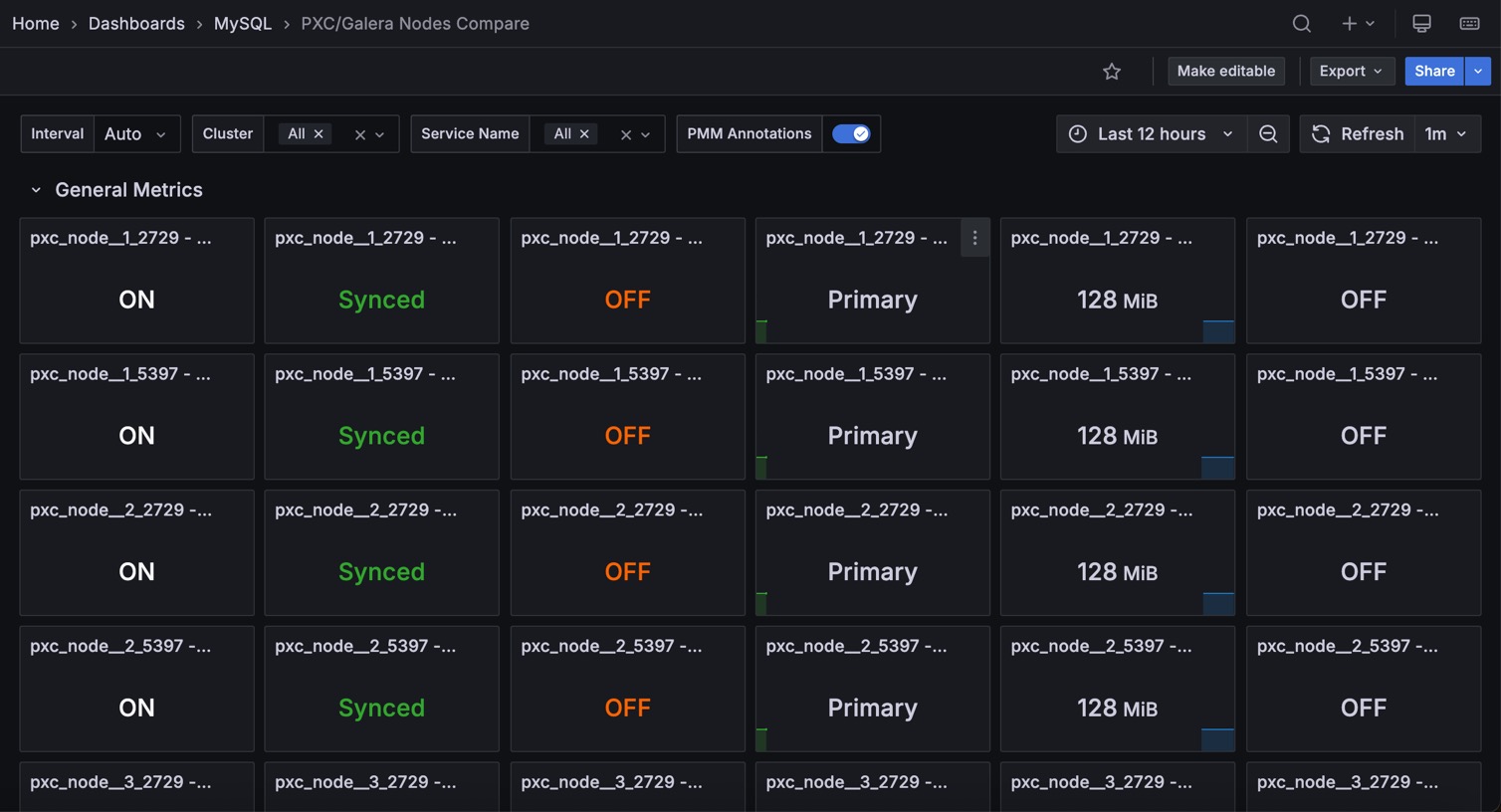
Task: Click the search magnifier icon in header
Action: (x=1301, y=24)
